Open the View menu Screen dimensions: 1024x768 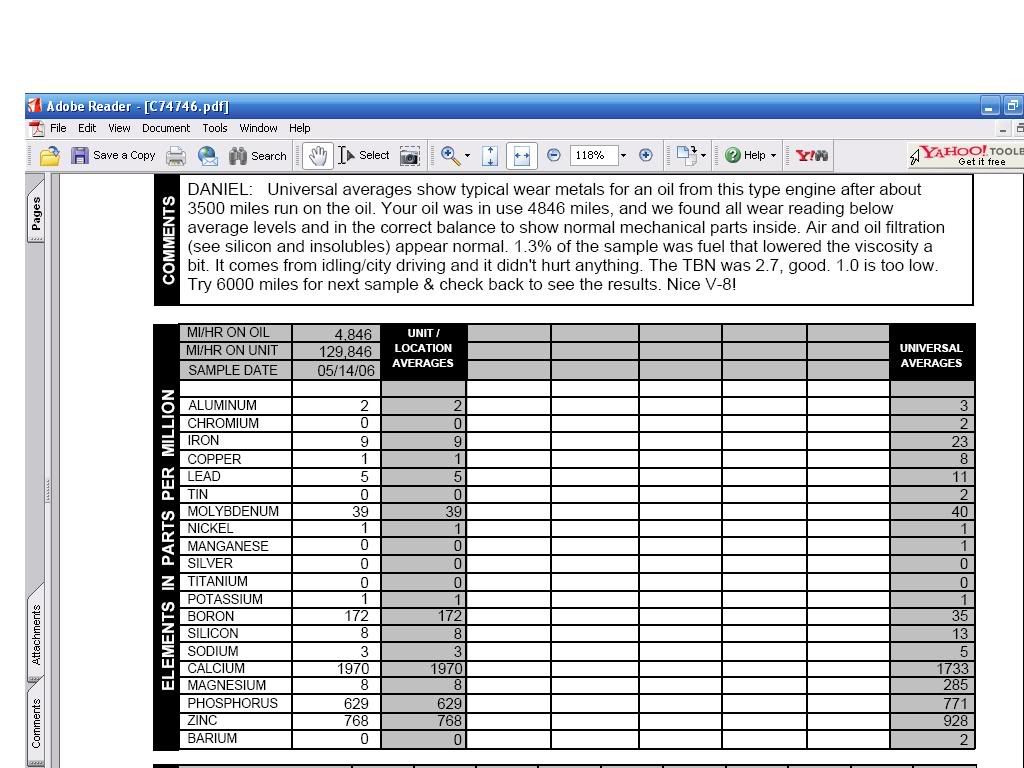[119, 128]
